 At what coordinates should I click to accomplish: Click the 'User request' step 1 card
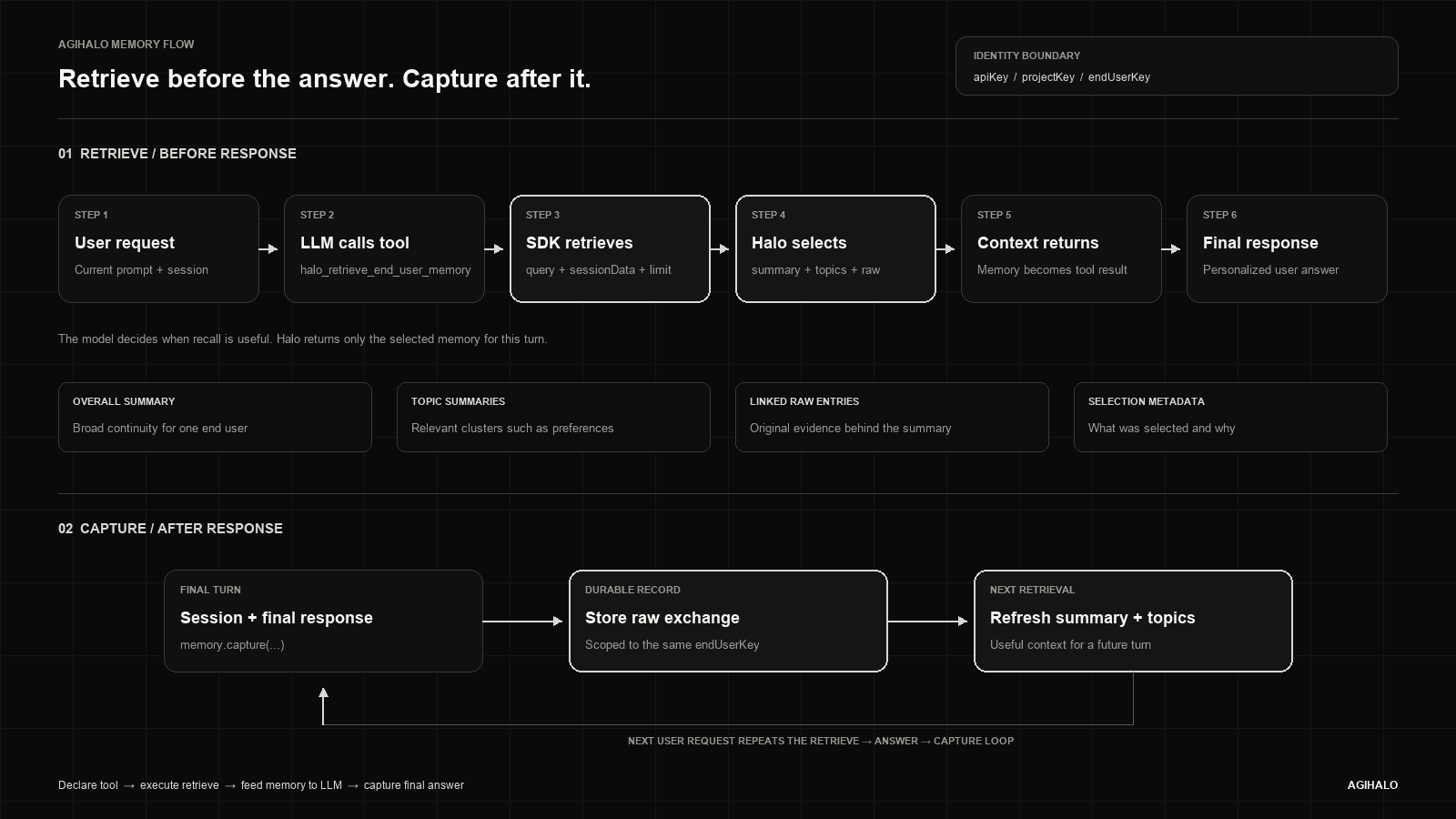tap(158, 248)
